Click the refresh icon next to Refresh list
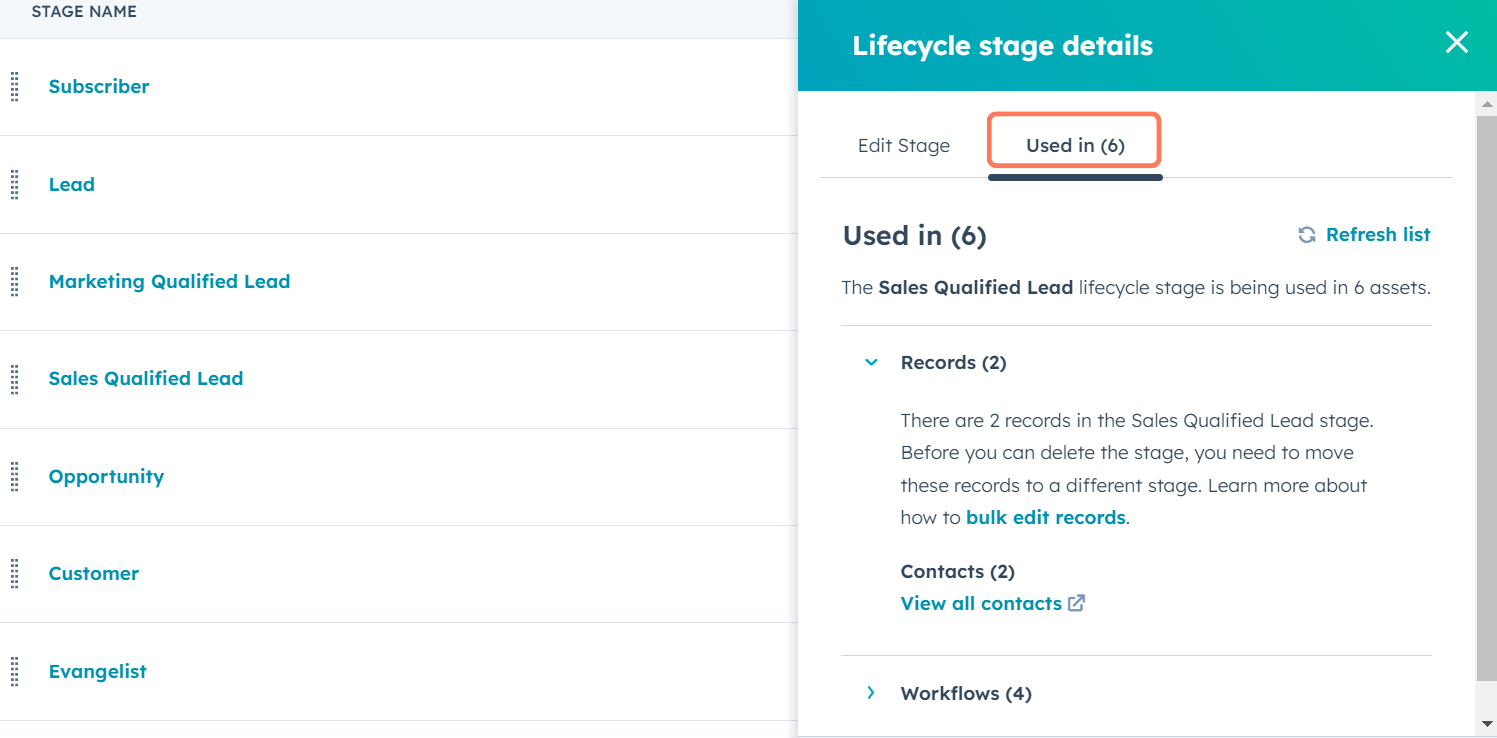Screen dimensions: 1497x738 (x=1306, y=234)
